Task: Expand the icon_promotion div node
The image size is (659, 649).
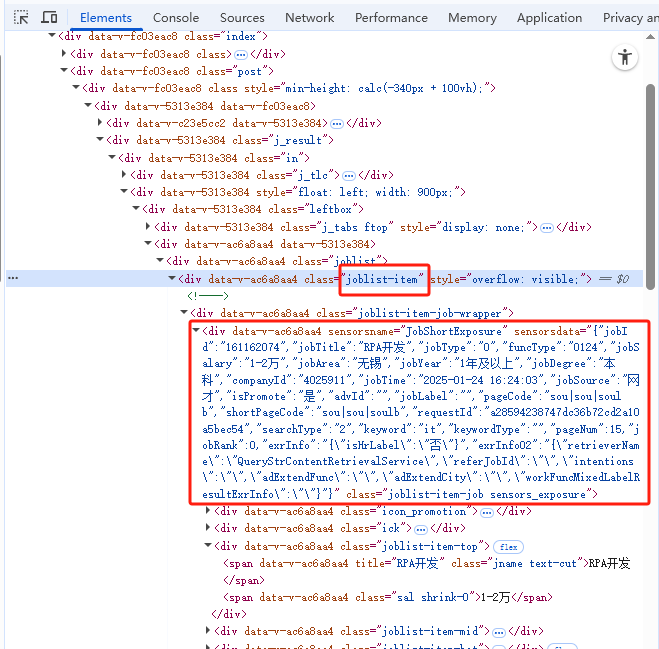Action: pyautogui.click(x=208, y=510)
